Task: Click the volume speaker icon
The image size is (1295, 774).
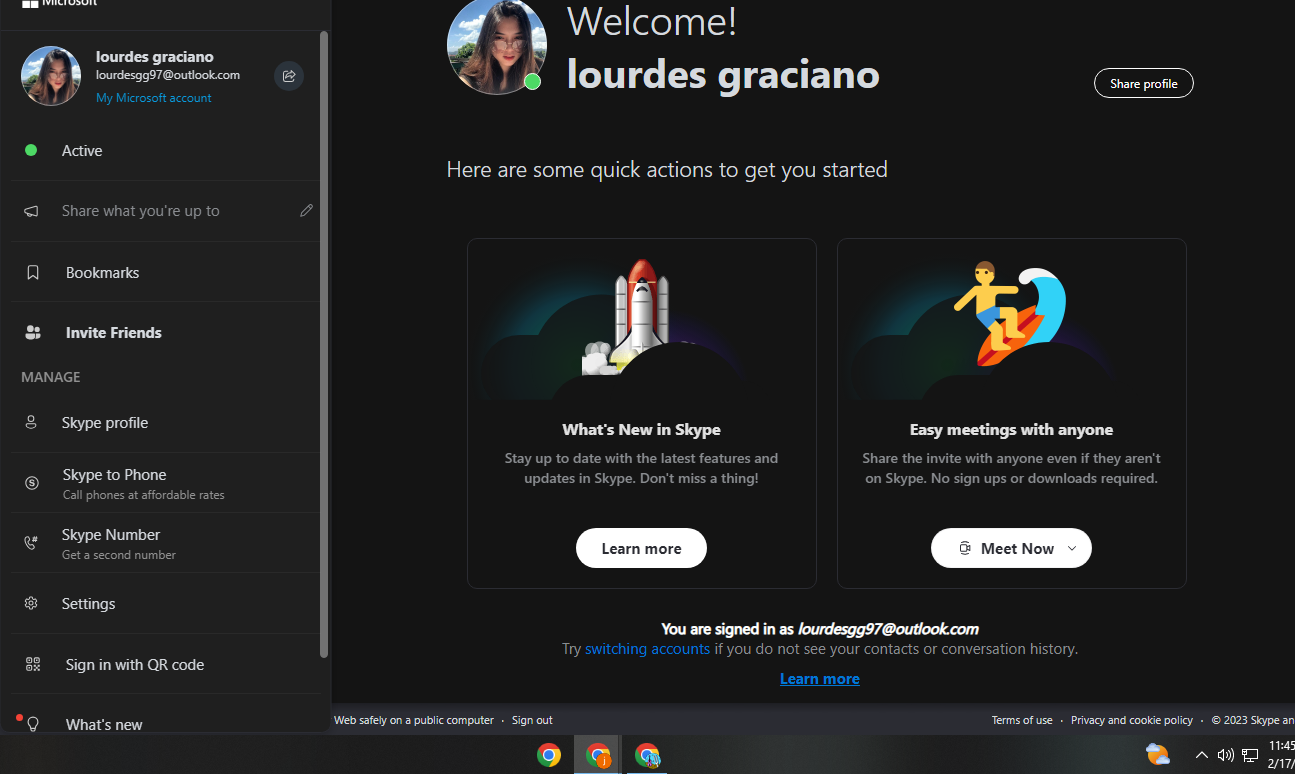Action: tap(1225, 755)
